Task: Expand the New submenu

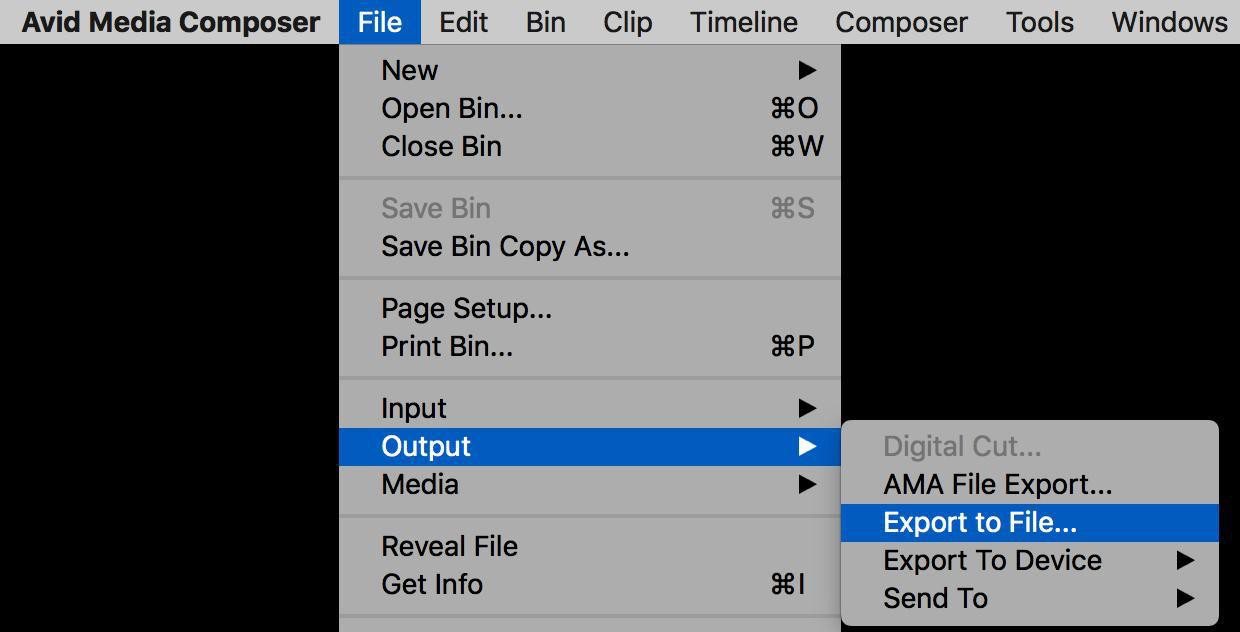Action: point(590,70)
